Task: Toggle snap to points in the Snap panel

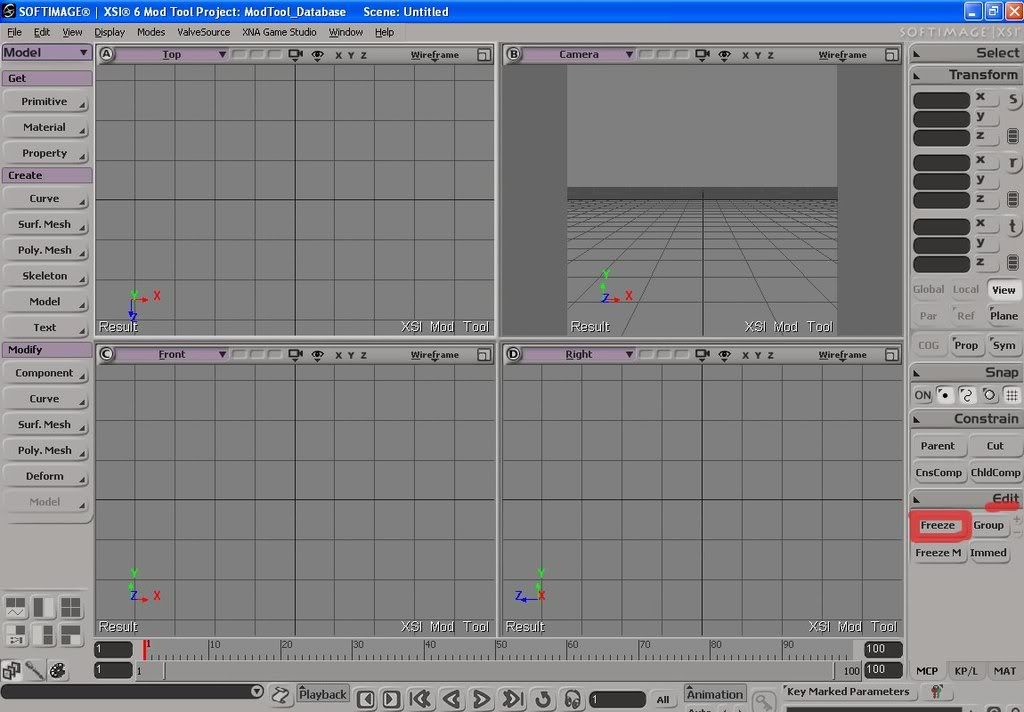Action: click(944, 395)
